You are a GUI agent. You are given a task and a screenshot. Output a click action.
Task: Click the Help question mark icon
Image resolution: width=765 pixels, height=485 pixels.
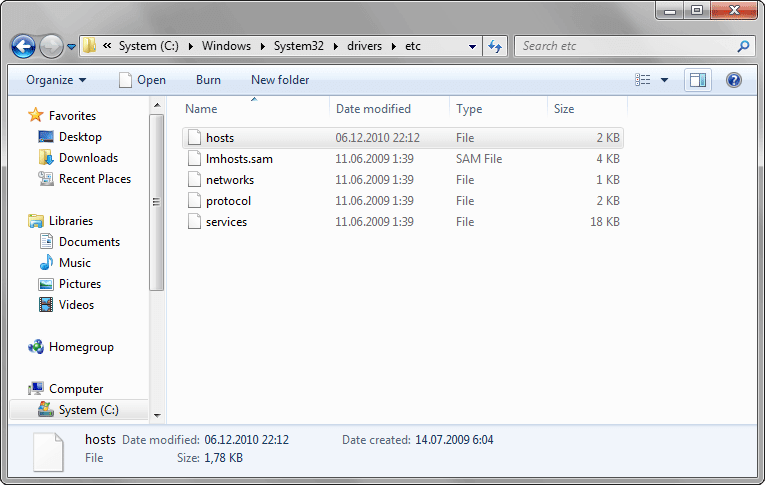point(733,80)
